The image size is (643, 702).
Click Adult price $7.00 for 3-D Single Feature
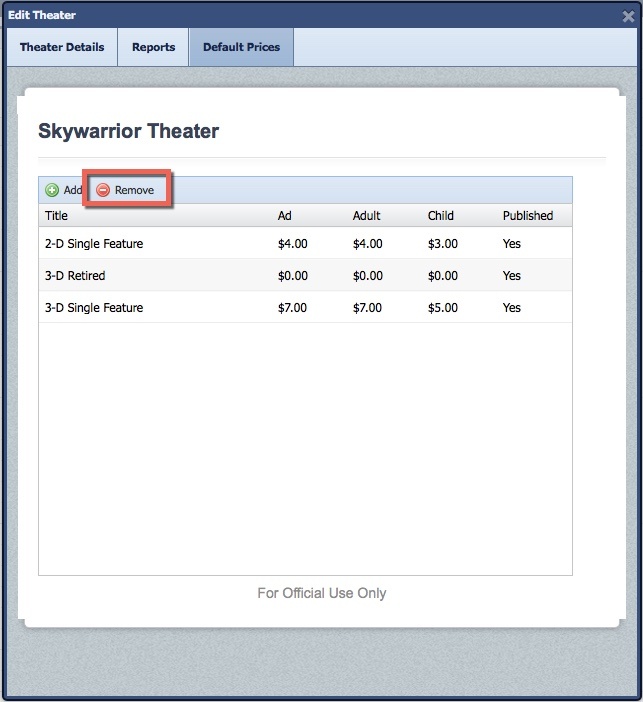pyautogui.click(x=367, y=308)
